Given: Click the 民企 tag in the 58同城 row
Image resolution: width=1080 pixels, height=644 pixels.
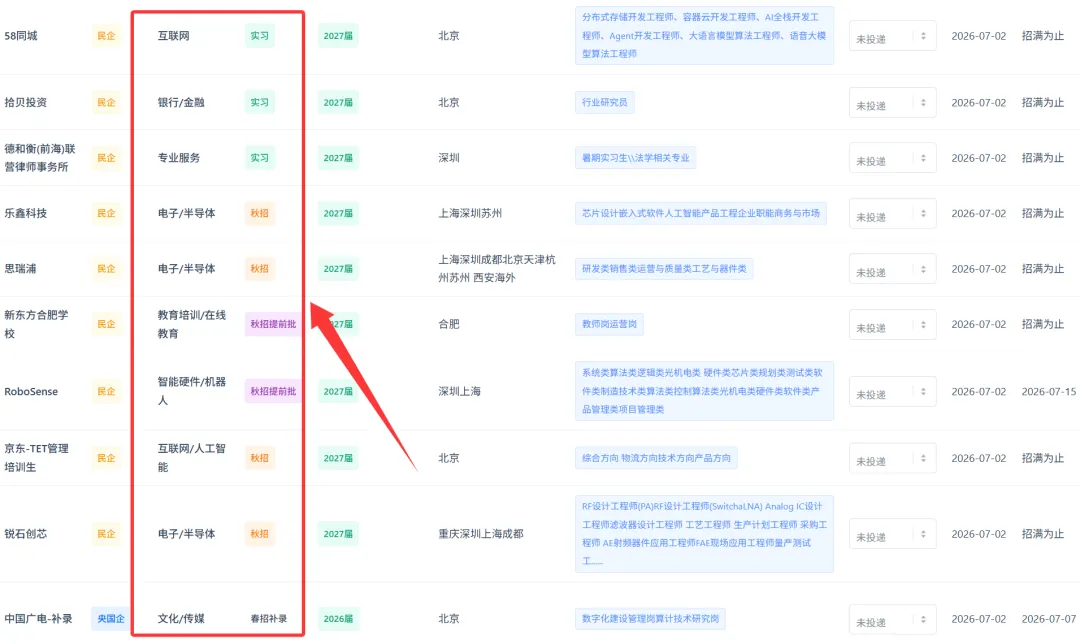Looking at the screenshot, I should click(106, 36).
